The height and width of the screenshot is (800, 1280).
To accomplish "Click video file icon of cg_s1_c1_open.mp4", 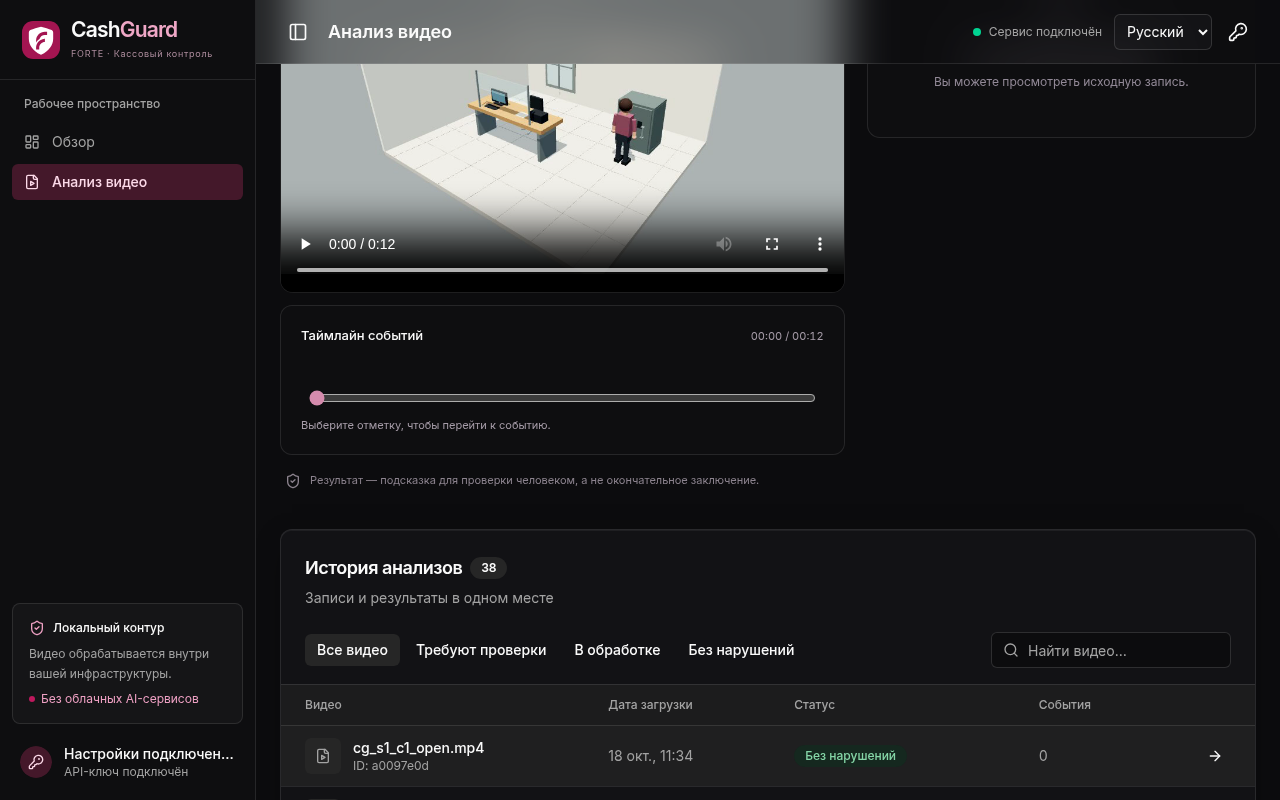I will [323, 756].
